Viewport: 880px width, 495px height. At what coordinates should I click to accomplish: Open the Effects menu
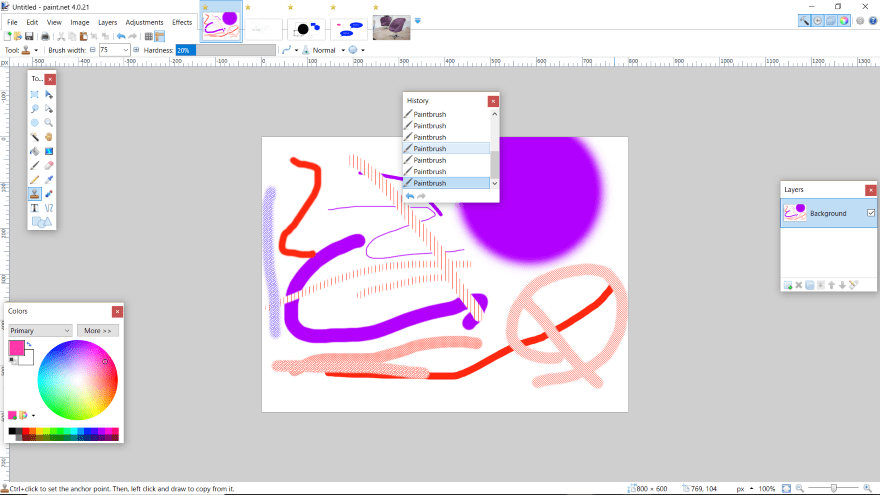coord(182,22)
